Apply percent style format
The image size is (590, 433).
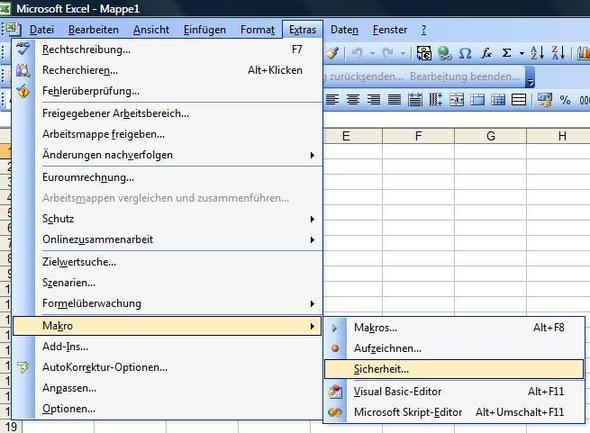[x=565, y=100]
